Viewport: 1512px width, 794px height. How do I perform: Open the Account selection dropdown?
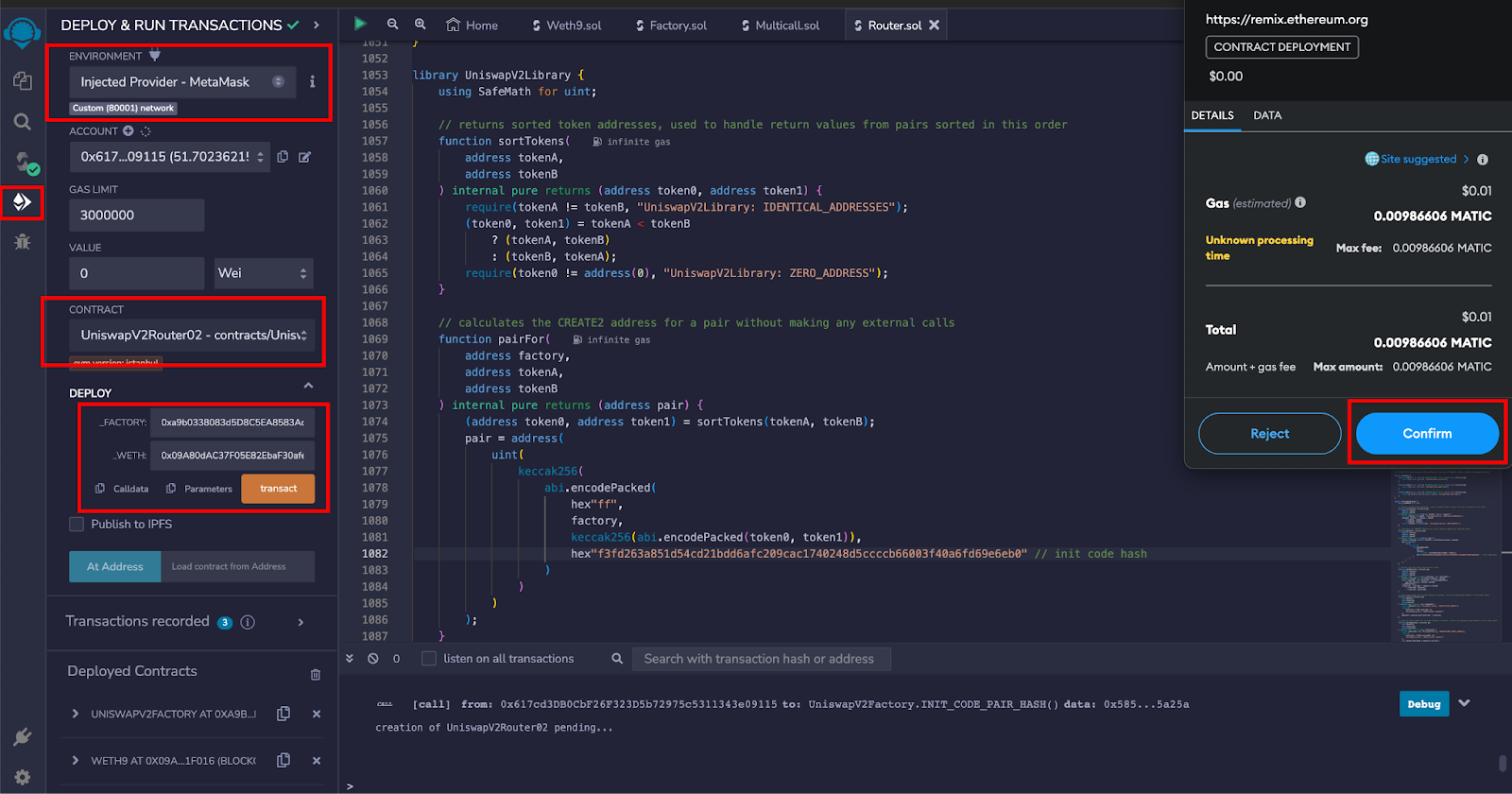[170, 157]
